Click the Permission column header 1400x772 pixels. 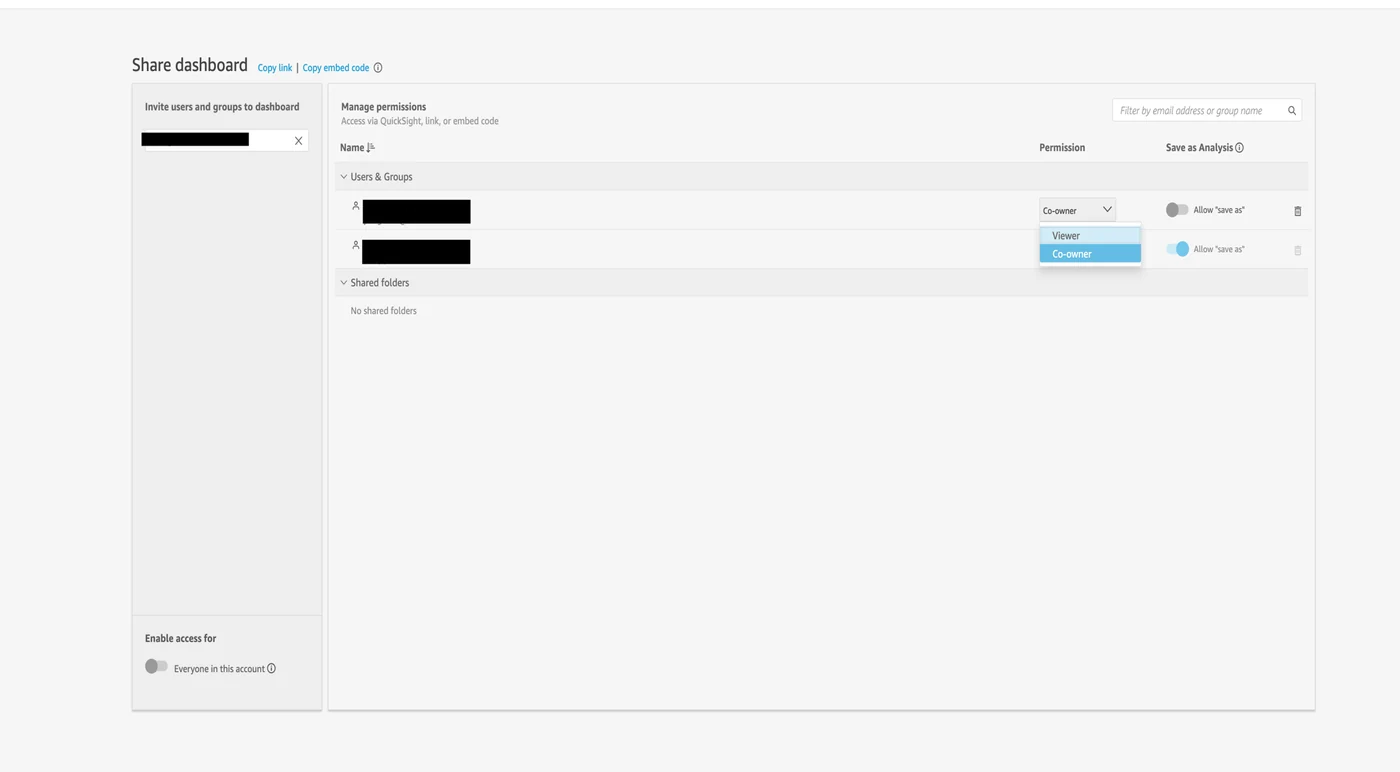tap(1062, 148)
